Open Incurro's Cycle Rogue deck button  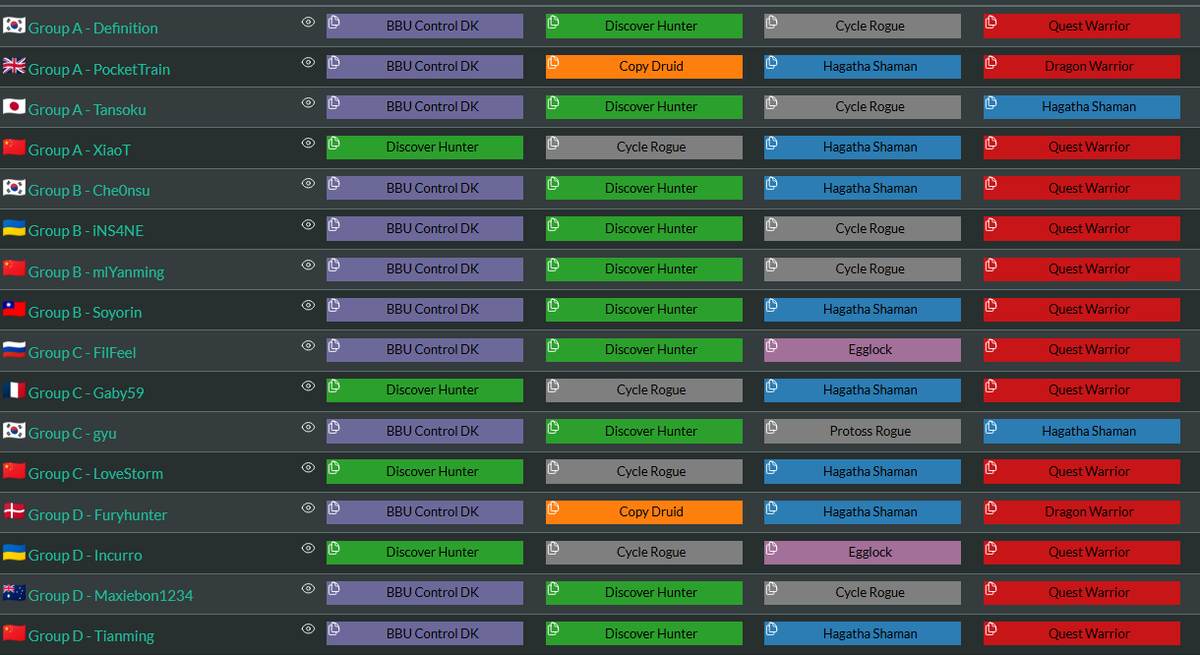(x=644, y=553)
